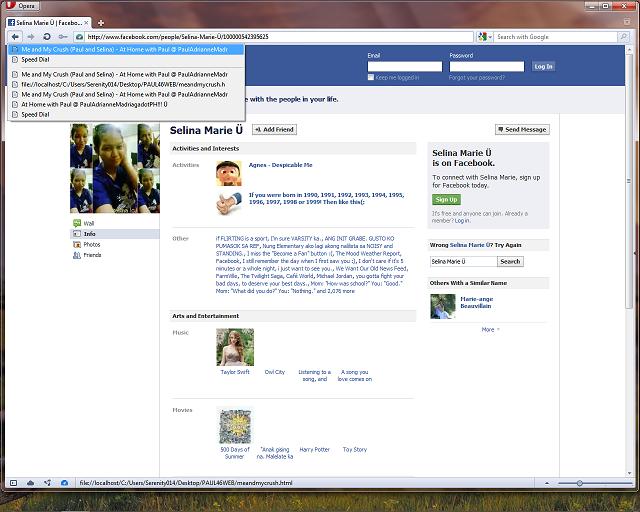640x512 pixels.
Task: Choose the last Speed Dial history entry
Action: pyautogui.click(x=126, y=115)
